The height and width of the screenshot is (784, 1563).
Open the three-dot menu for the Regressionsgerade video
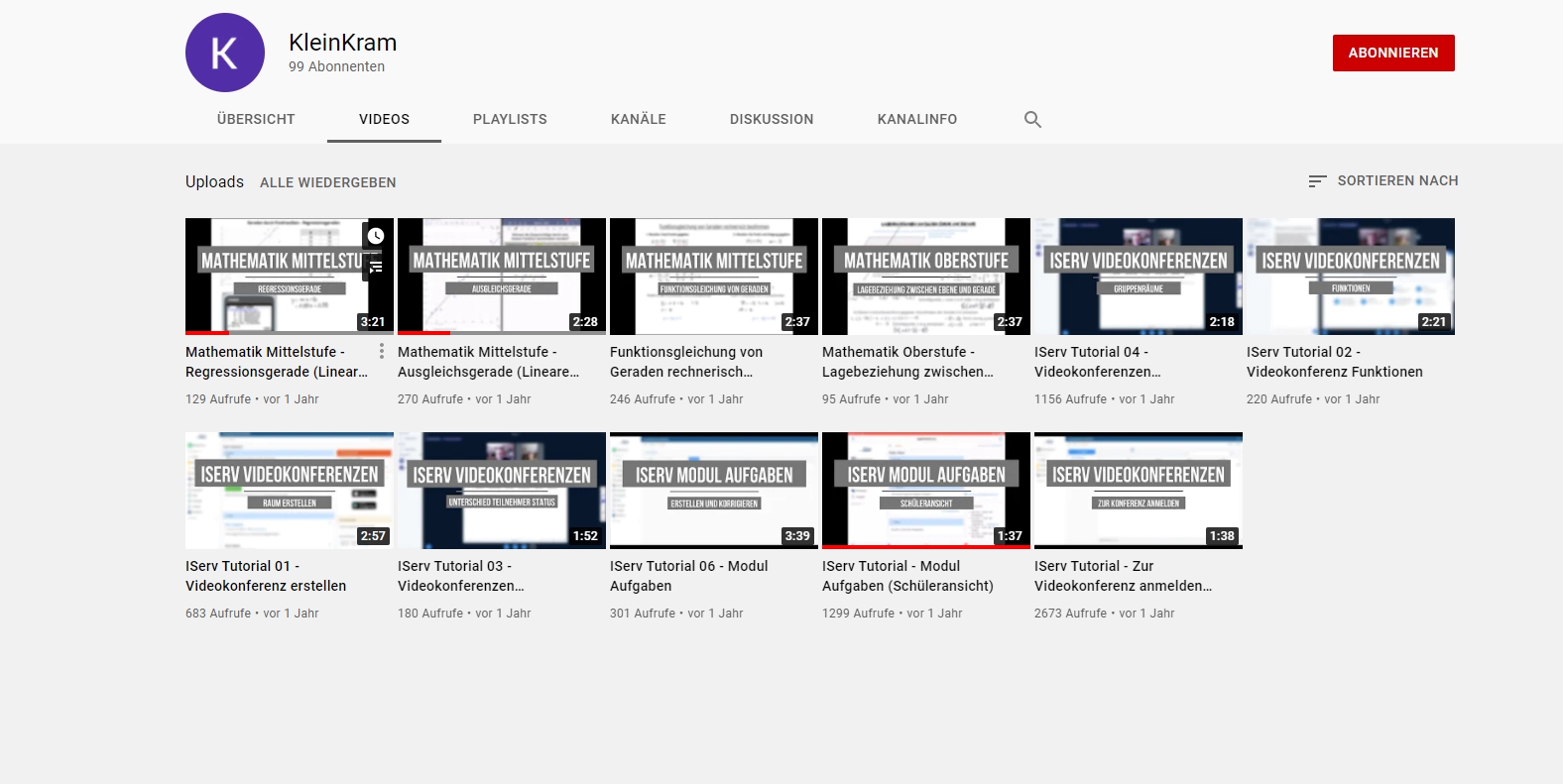(382, 351)
